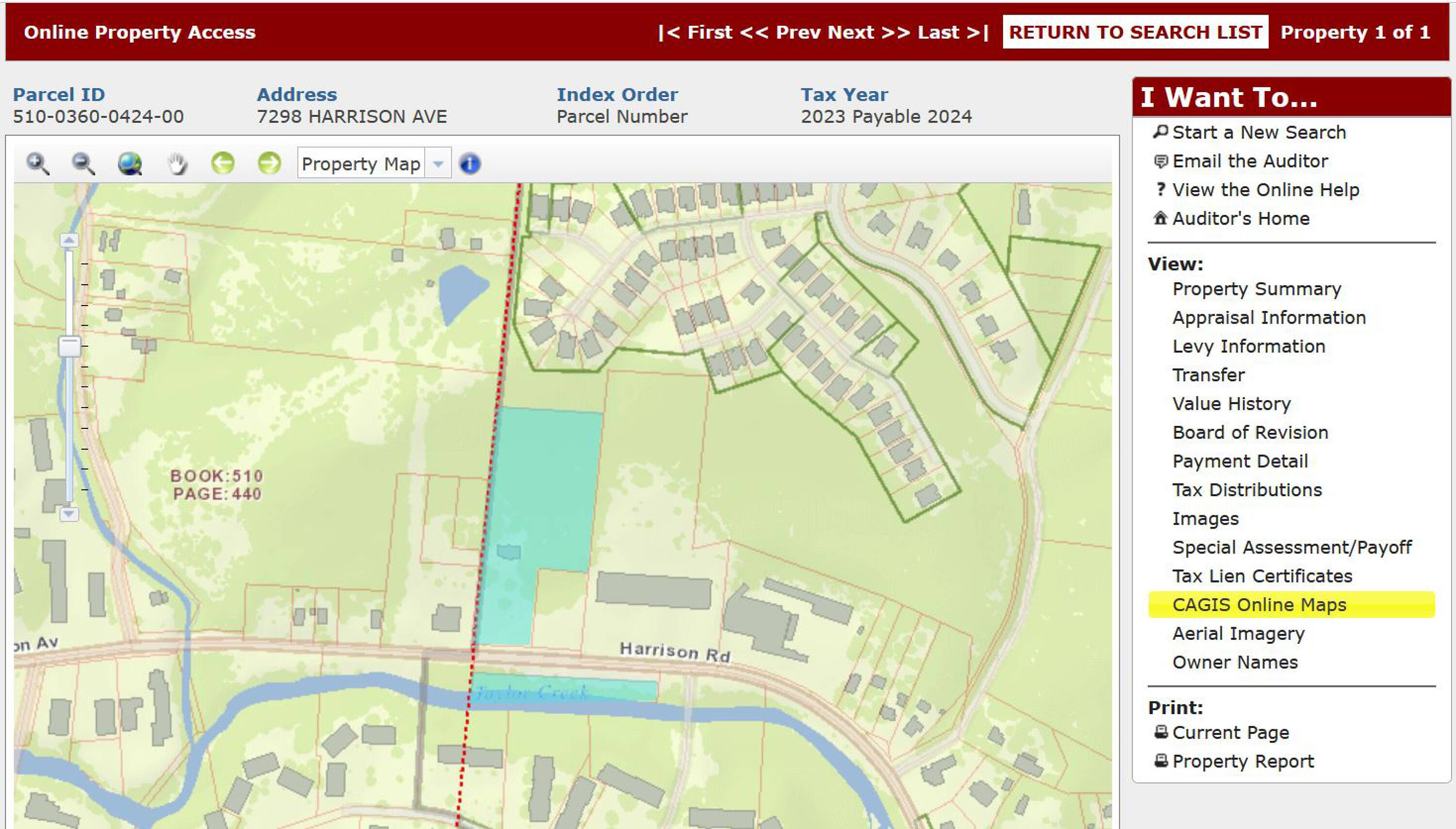This screenshot has height=829, width=1456.
Task: Click the blue map info icon
Action: 469,164
